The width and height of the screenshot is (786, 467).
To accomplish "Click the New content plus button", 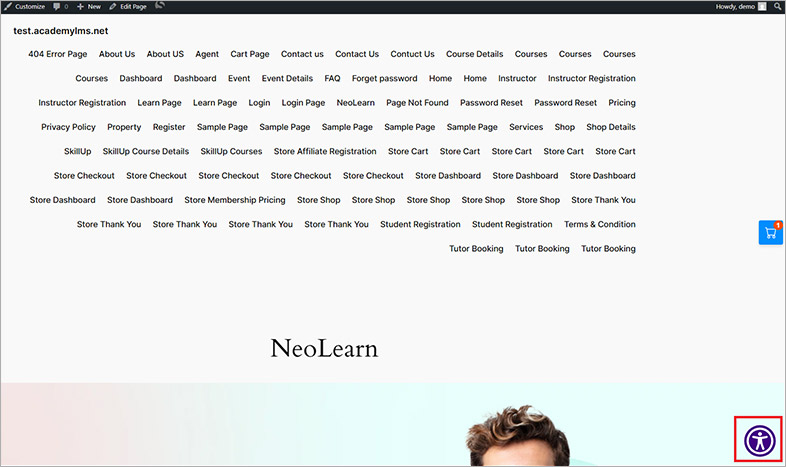I will click(89, 7).
